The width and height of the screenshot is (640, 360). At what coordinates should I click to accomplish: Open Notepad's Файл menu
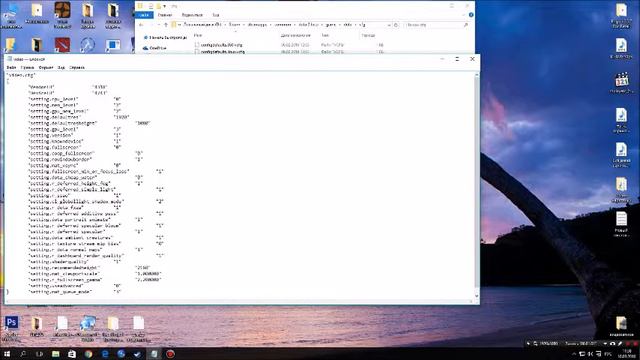tap(11, 67)
